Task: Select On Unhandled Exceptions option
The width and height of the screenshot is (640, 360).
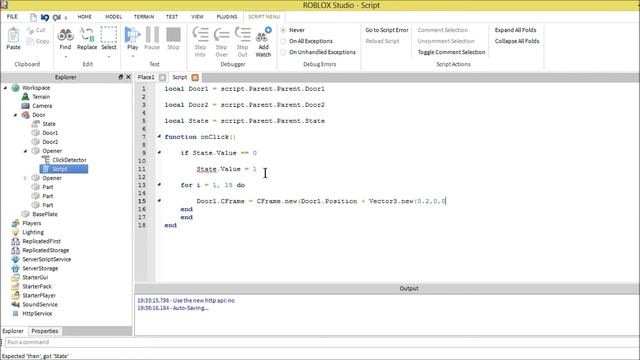Action: click(283, 52)
